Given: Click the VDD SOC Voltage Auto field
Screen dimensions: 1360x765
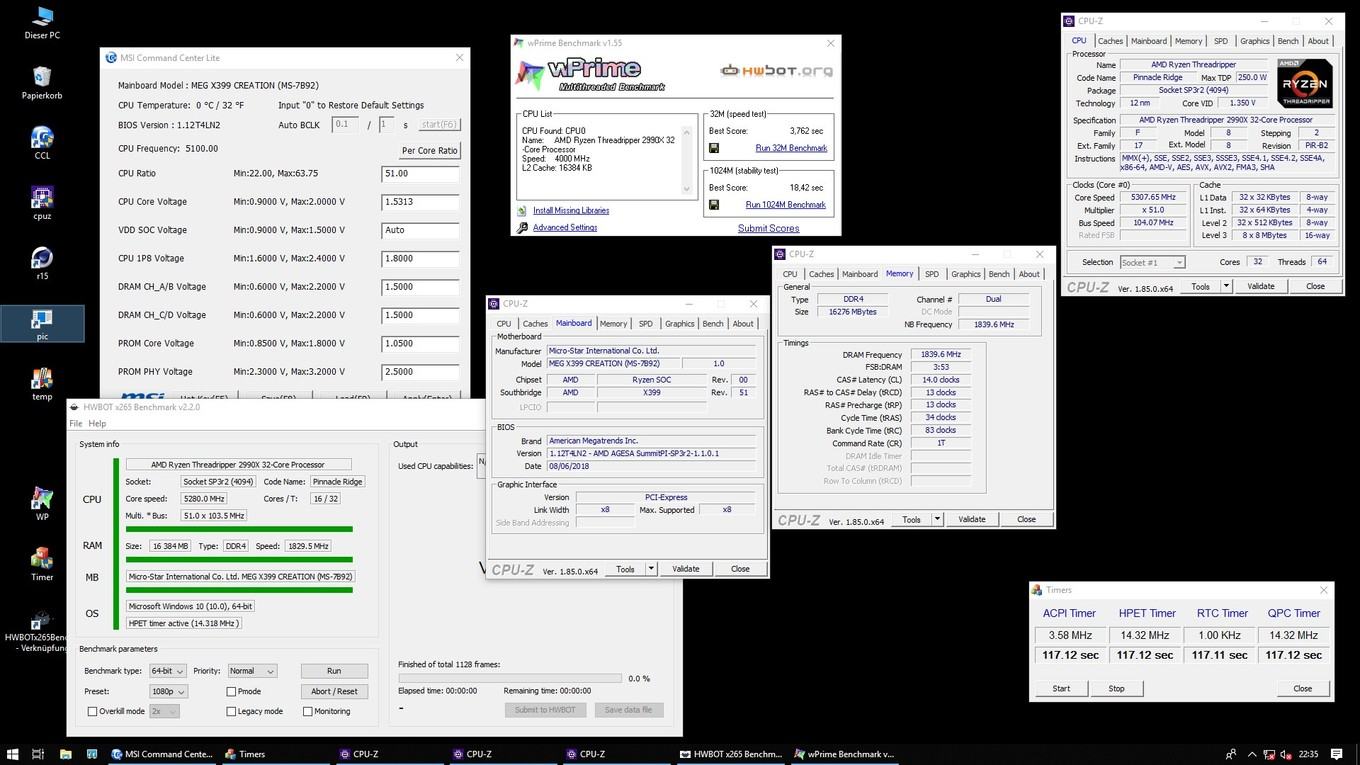Looking at the screenshot, I should pyautogui.click(x=420, y=230).
